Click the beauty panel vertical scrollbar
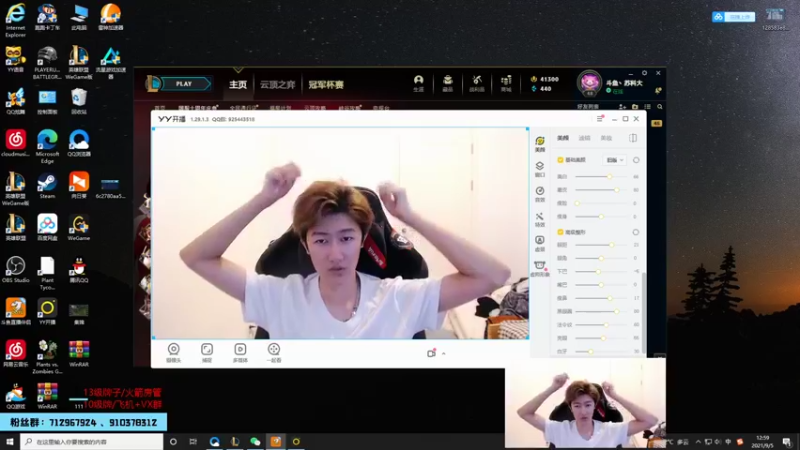 [x=643, y=311]
